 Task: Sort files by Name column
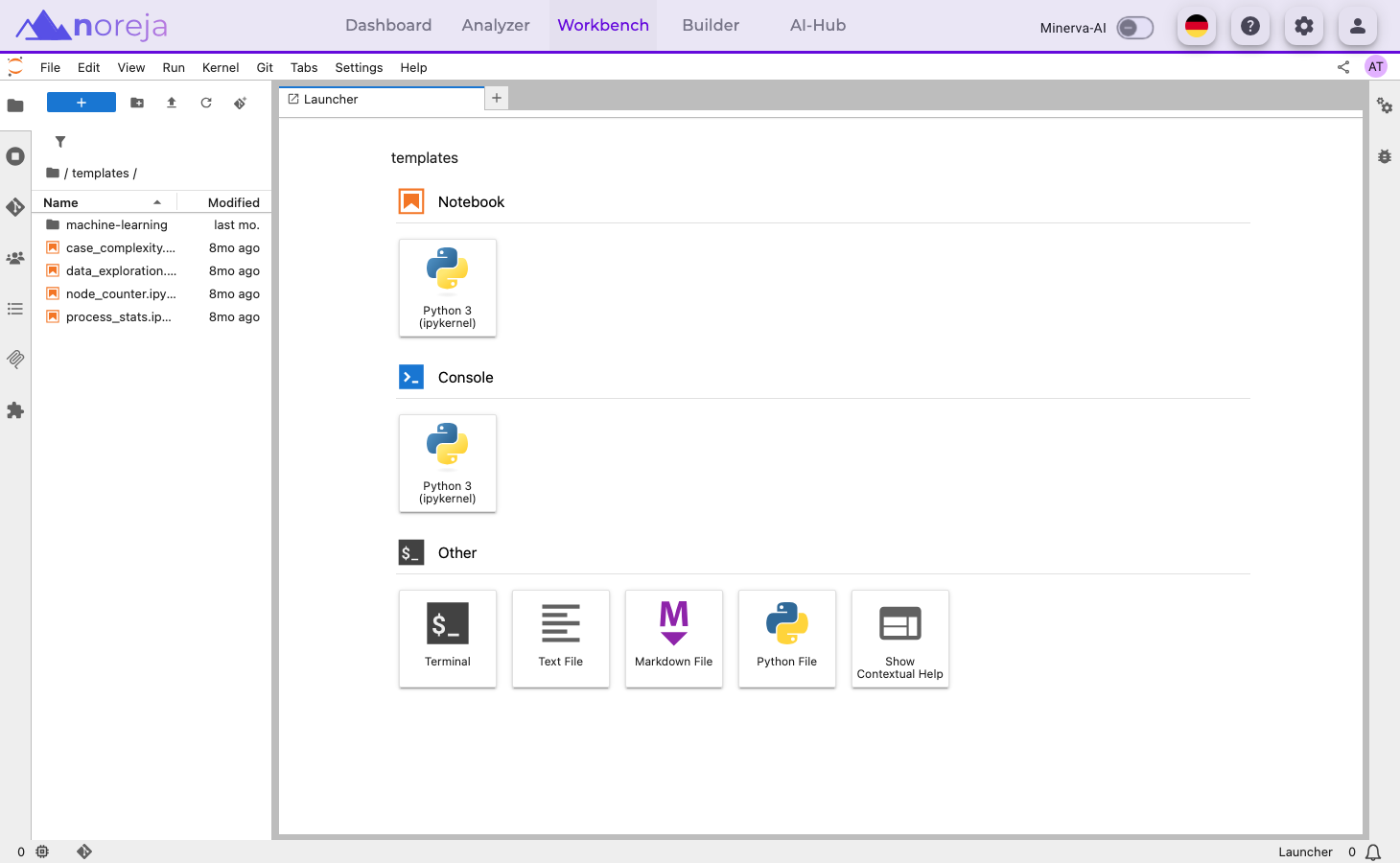click(104, 202)
